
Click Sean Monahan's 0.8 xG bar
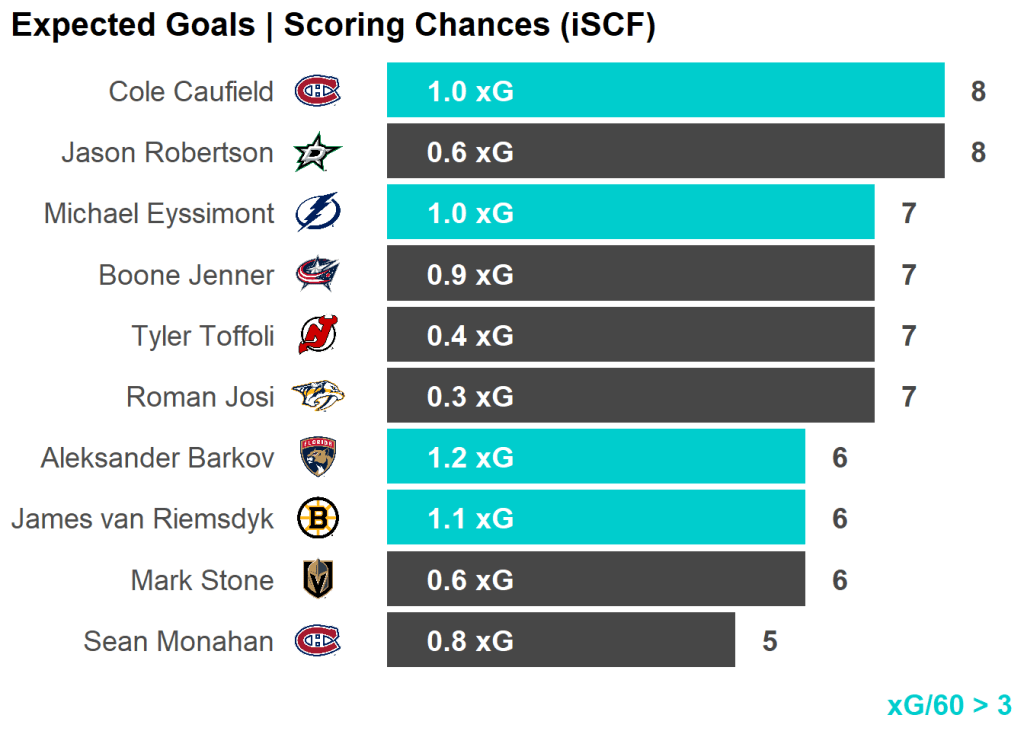(x=560, y=640)
